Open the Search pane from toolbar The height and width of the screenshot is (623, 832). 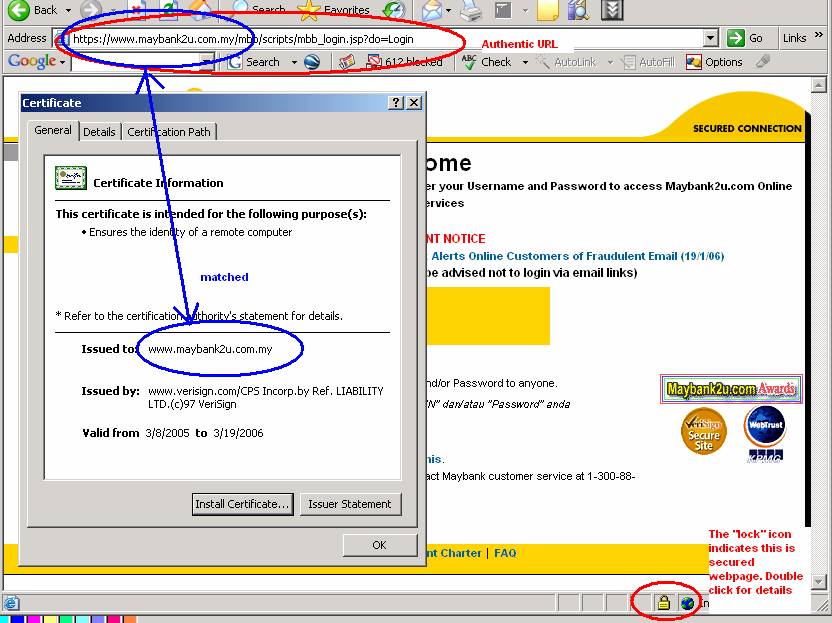[x=260, y=9]
